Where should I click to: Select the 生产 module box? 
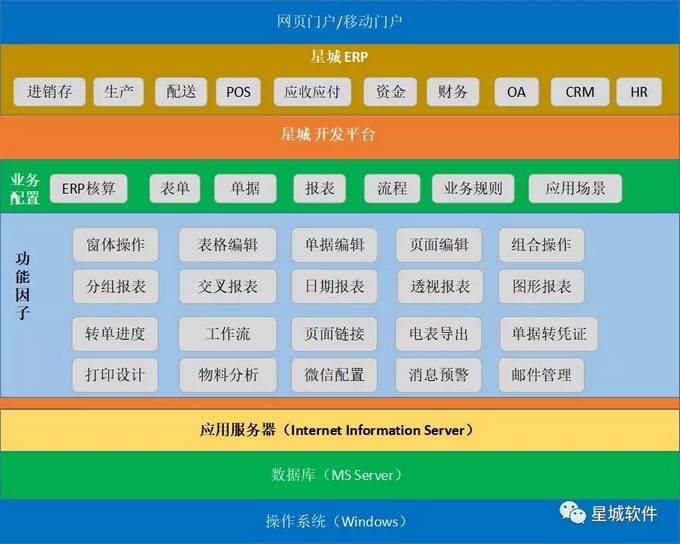tap(118, 92)
